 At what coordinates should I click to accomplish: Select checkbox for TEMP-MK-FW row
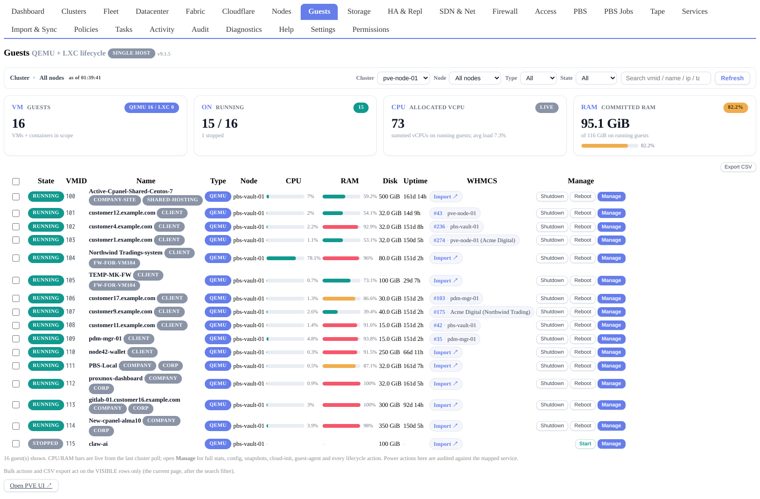(x=16, y=281)
